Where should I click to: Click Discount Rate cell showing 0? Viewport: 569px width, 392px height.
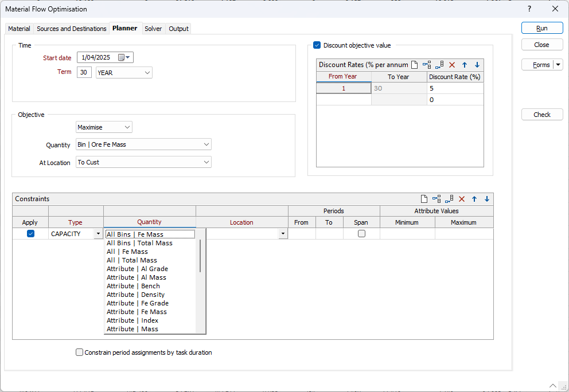(455, 99)
